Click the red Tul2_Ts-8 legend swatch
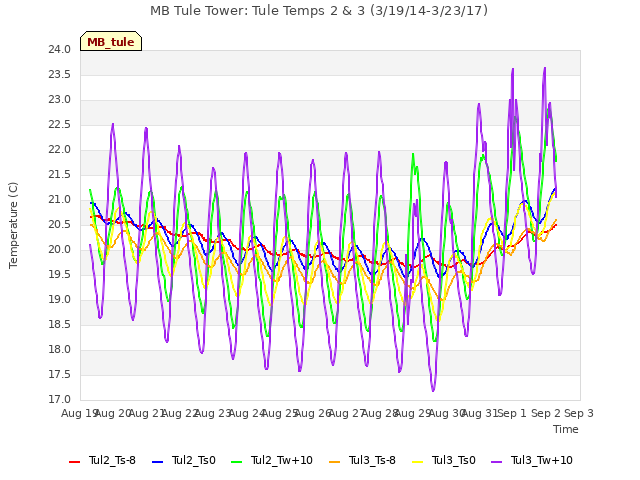The width and height of the screenshot is (640, 480). point(75,462)
